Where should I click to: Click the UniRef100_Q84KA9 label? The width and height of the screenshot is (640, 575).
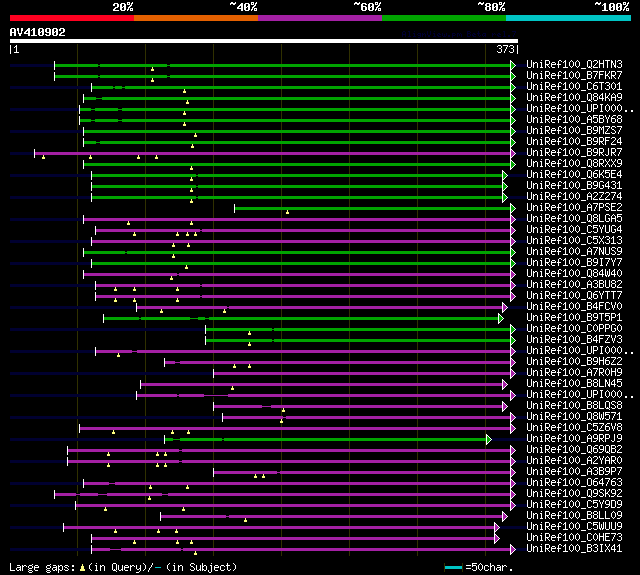click(574, 98)
